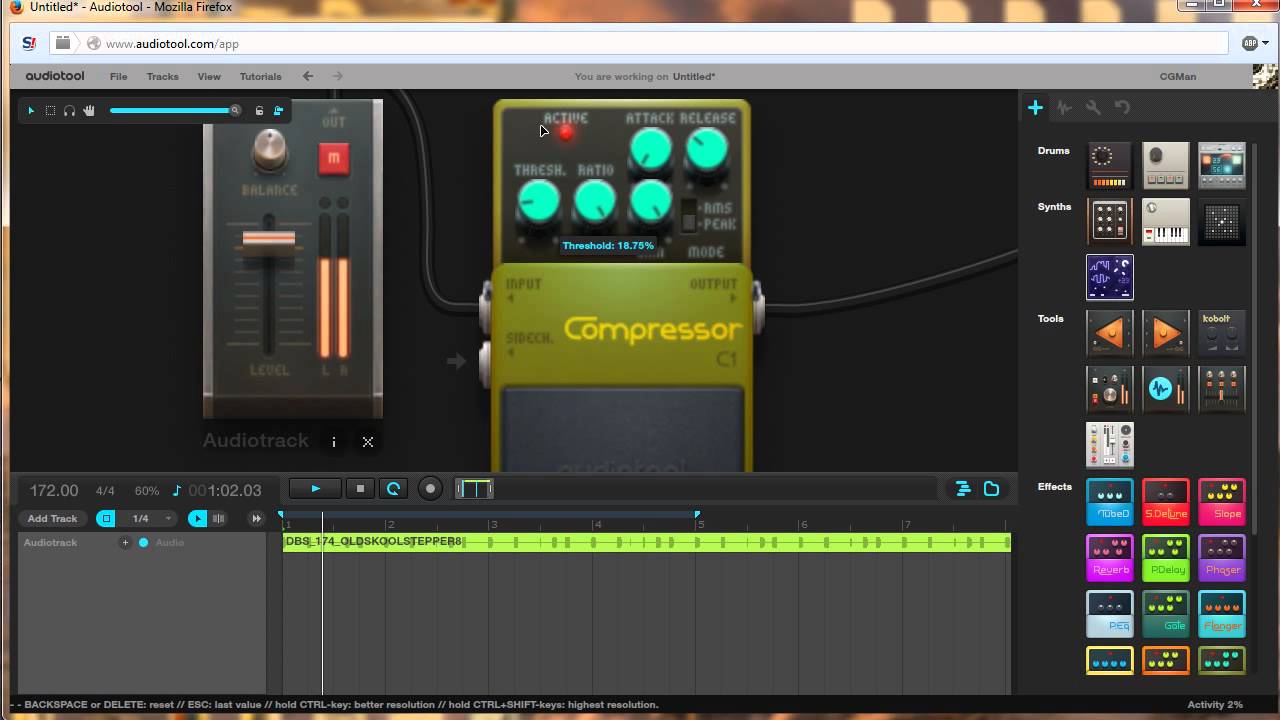Toggle the RMS/Peak mode switch
This screenshot has width=1280, height=720.
coord(689,215)
